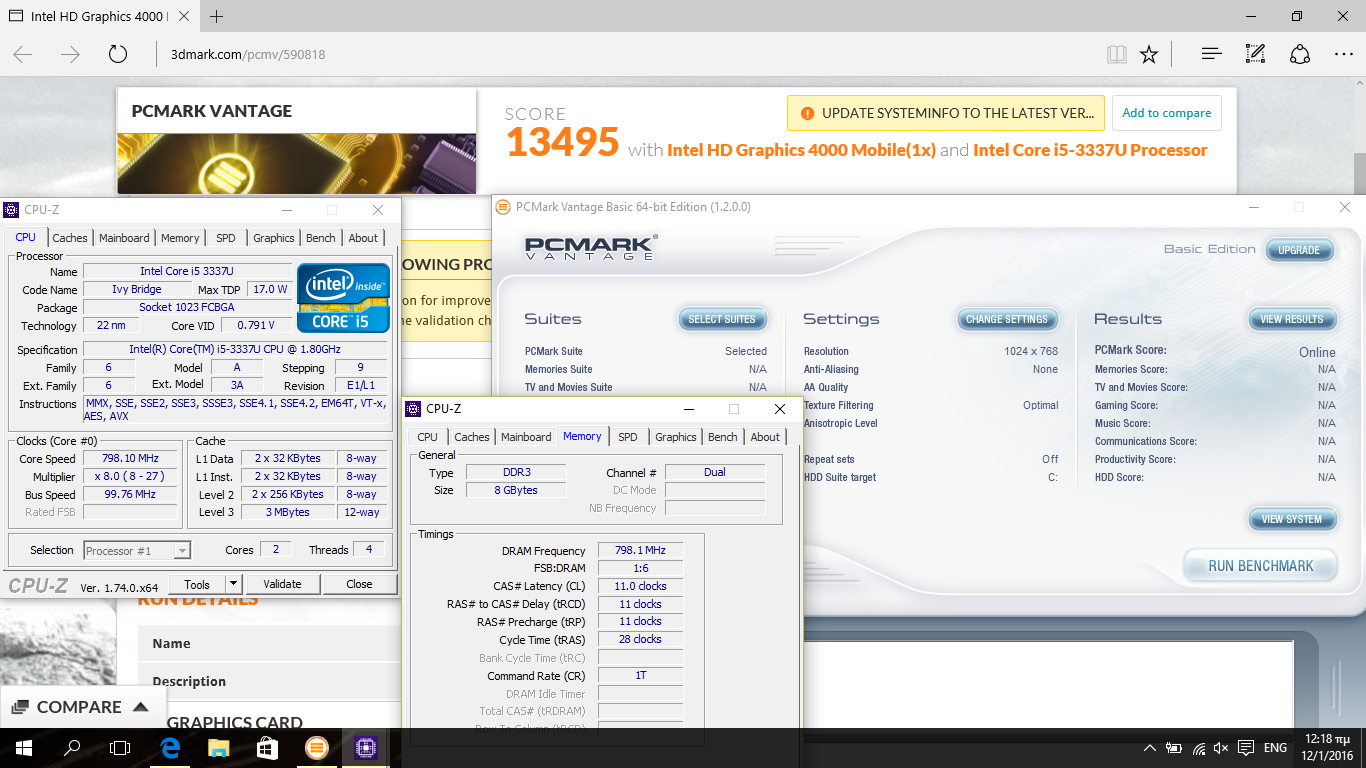This screenshot has width=1366, height=768.
Task: Switch to CPU-Z taskbar icon
Action: tap(365, 747)
